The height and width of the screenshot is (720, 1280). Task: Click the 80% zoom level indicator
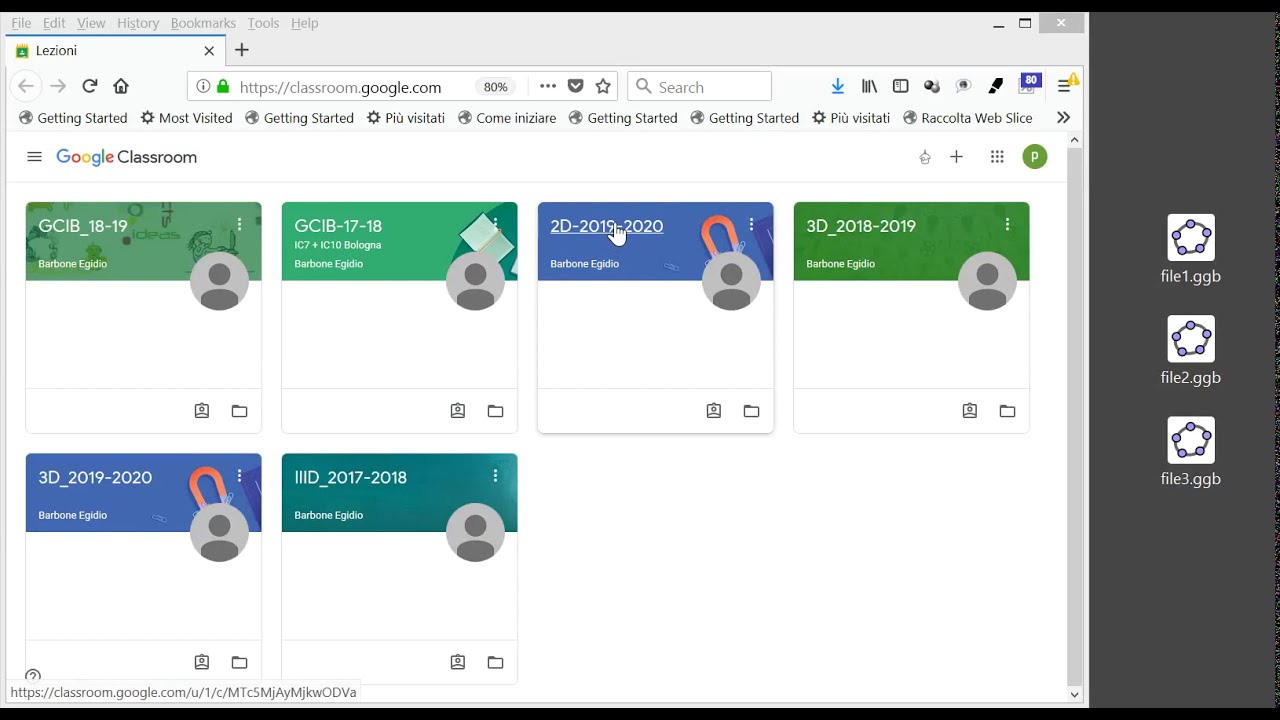point(495,87)
